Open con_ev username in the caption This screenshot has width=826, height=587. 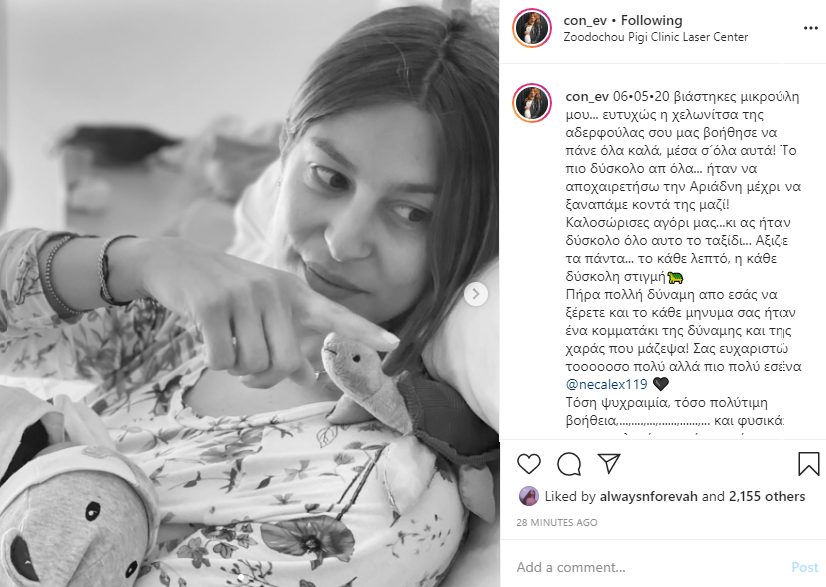click(x=586, y=97)
